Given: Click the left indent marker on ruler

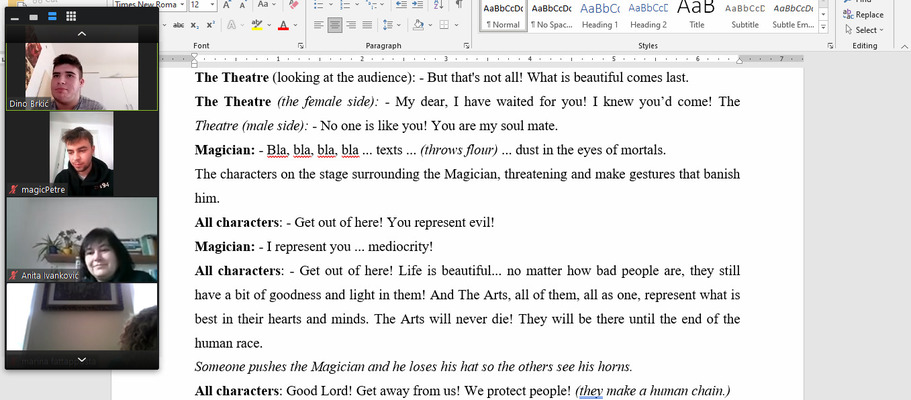Looking at the screenshot, I should [195, 64].
